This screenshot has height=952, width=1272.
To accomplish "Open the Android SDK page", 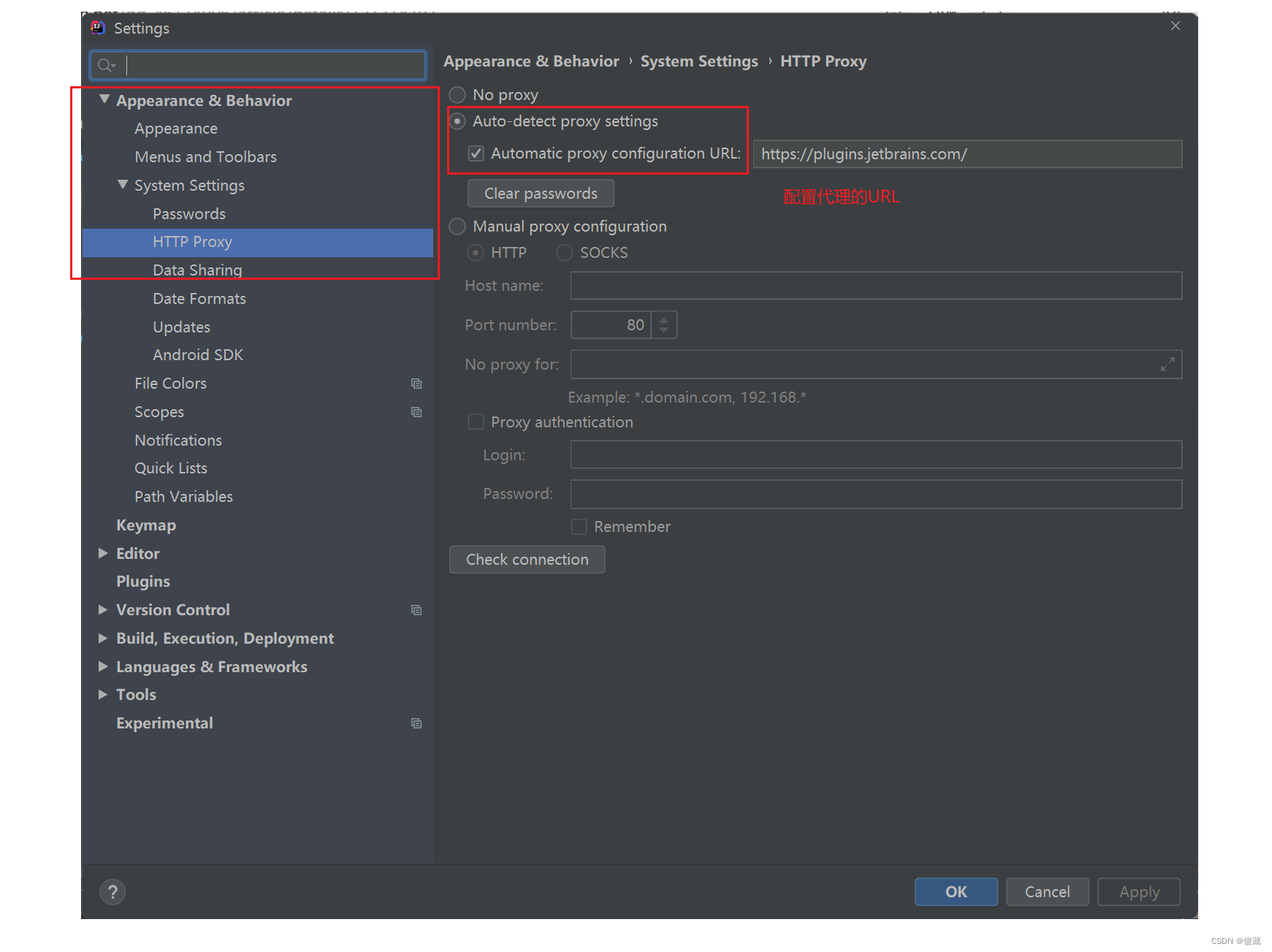I will coord(198,355).
